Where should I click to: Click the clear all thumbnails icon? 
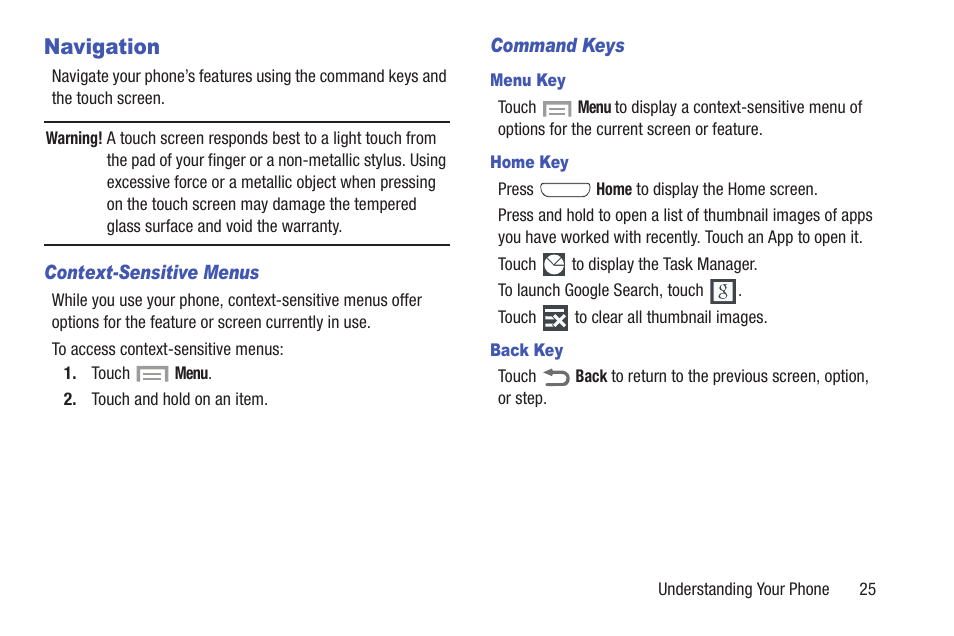click(555, 318)
